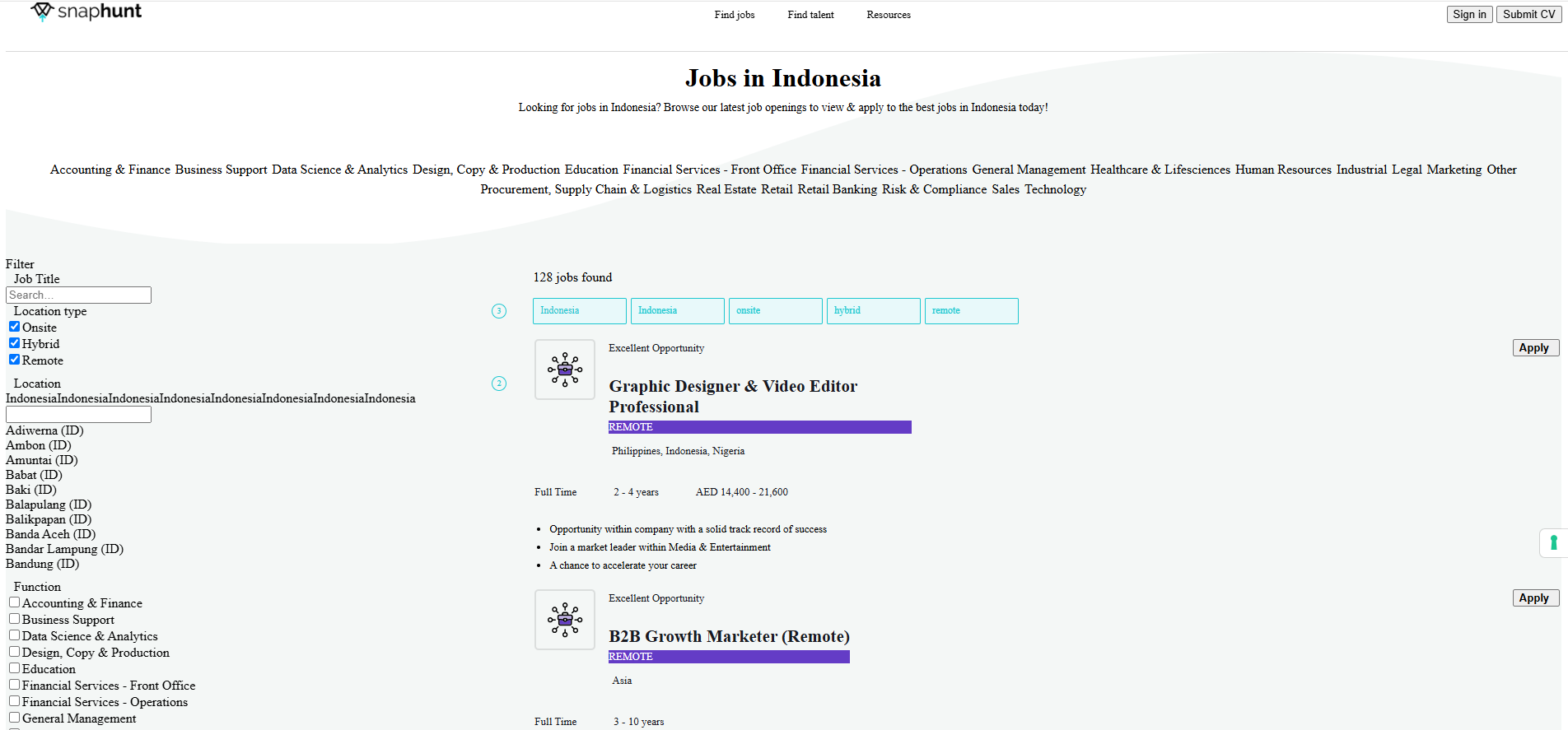Screen dimensions: 1568x730
Task: Select Financial Services - Front Office category link
Action: point(710,170)
